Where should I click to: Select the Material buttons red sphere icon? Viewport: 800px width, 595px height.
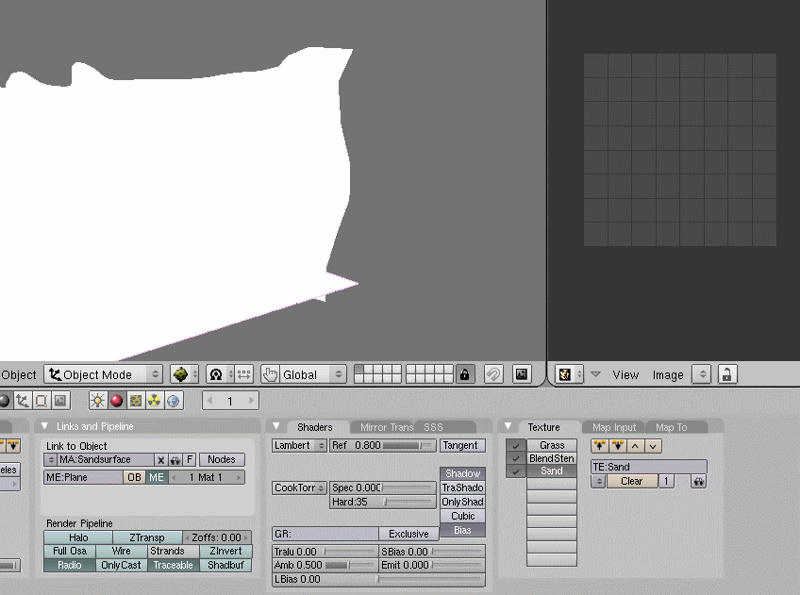(116, 401)
